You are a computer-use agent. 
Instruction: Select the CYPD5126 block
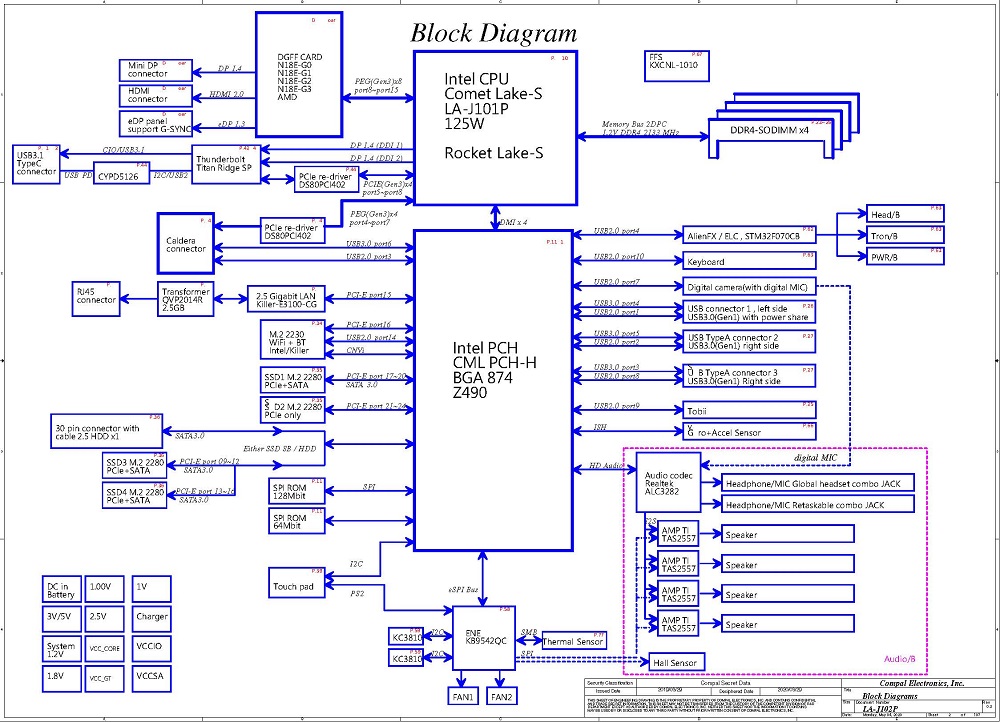[x=122, y=173]
